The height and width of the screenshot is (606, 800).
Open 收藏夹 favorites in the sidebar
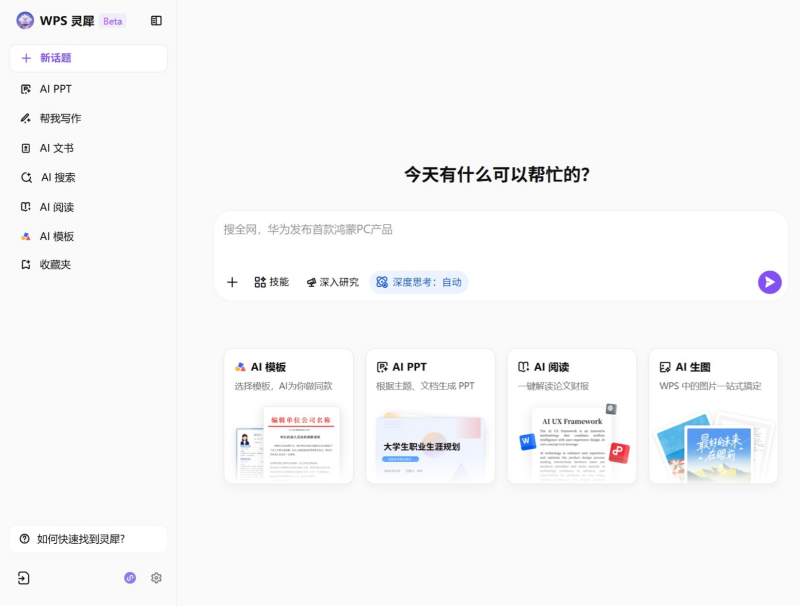click(x=28, y=264)
